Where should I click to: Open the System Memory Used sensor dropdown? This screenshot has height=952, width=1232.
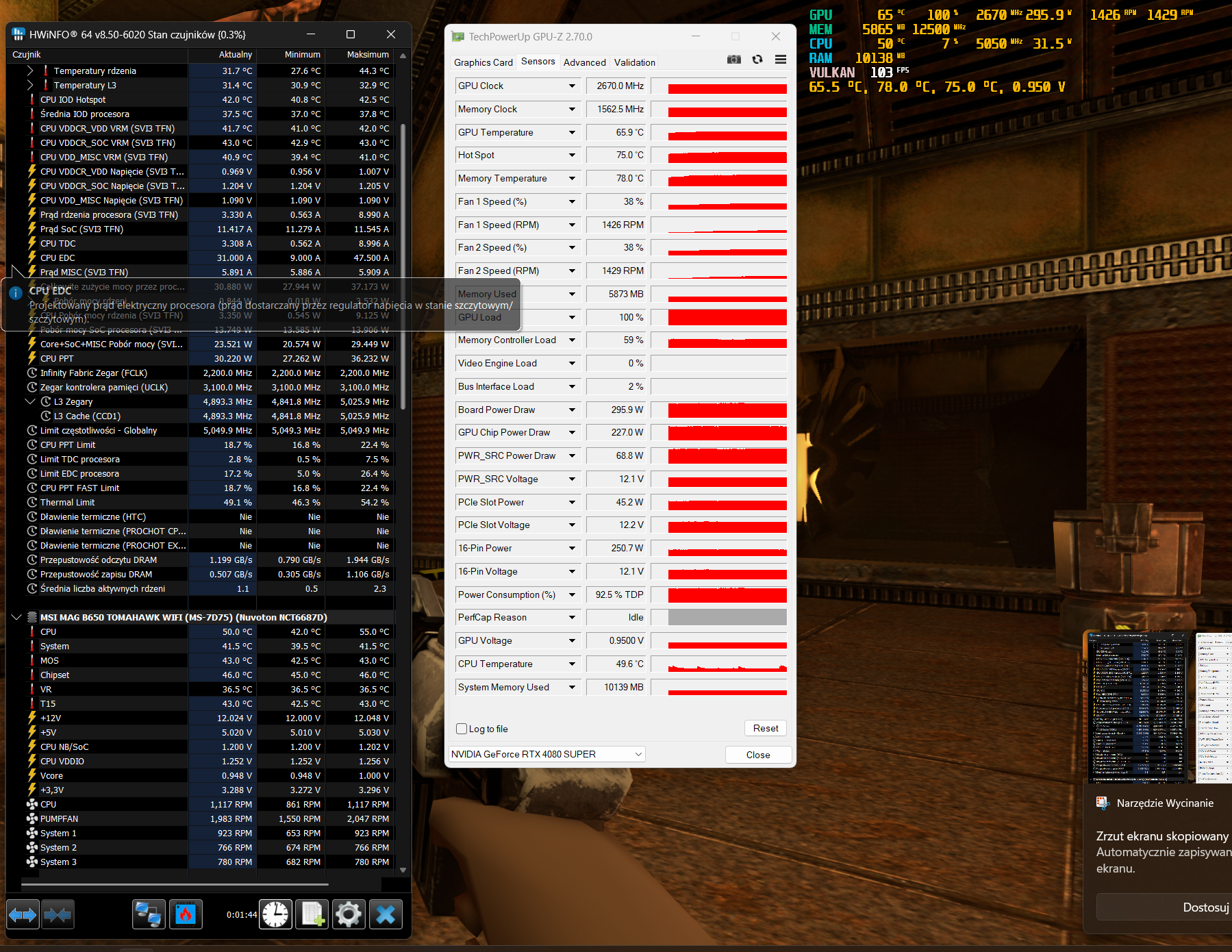tap(572, 687)
